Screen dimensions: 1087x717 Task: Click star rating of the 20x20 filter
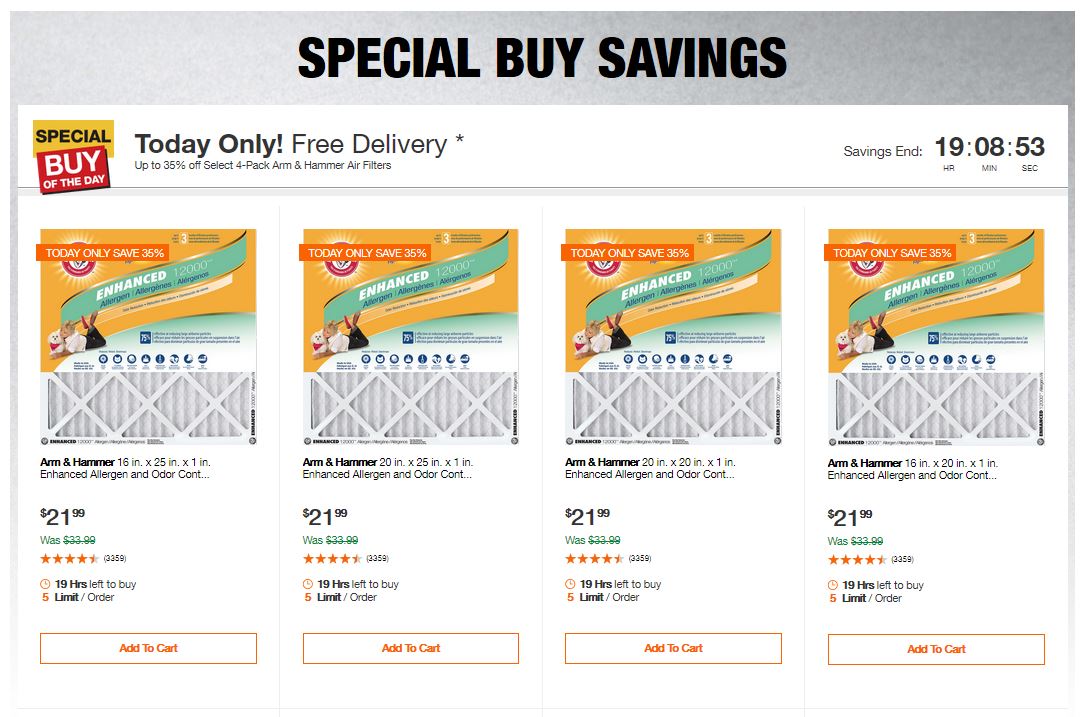point(595,558)
